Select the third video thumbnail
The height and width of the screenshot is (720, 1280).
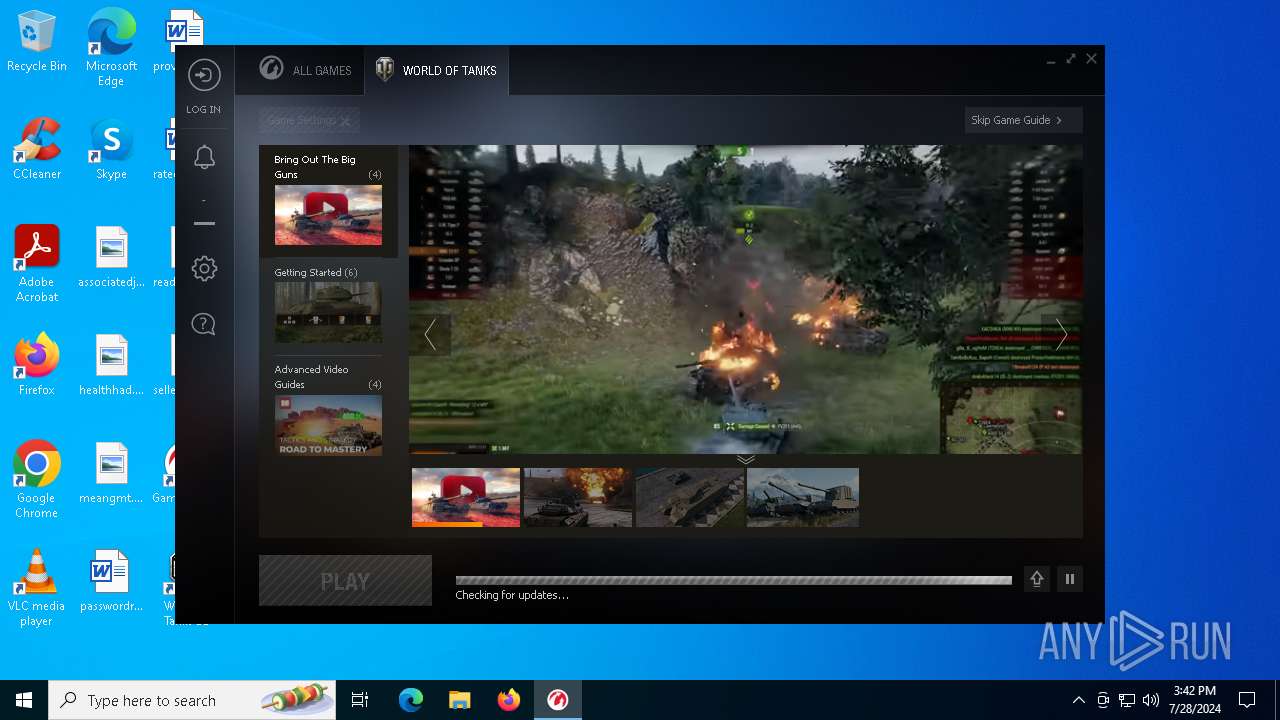click(x=690, y=497)
